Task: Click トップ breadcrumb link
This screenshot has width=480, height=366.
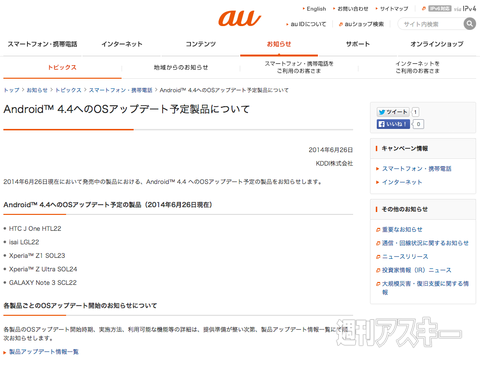Action: (11, 90)
